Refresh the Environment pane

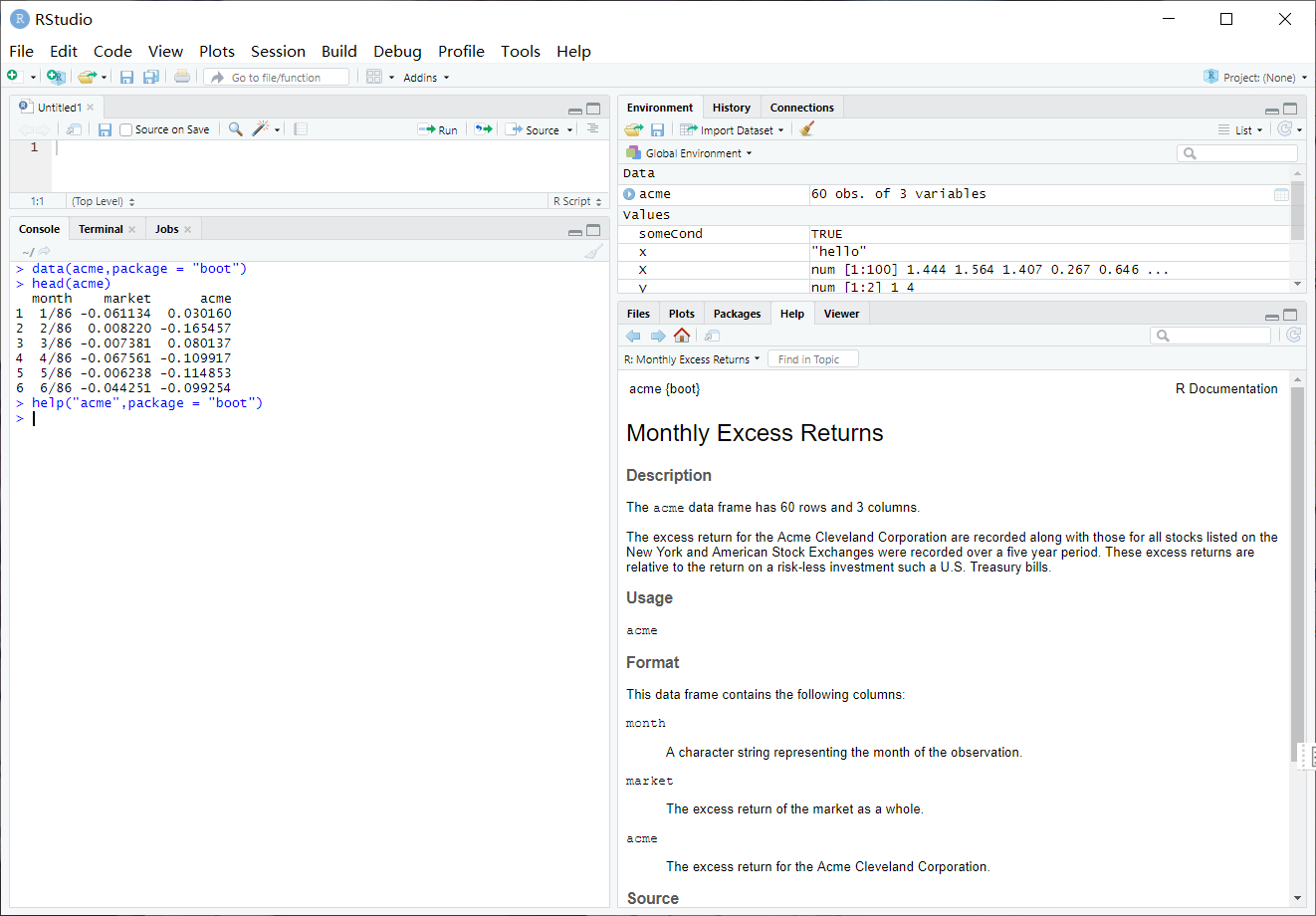pos(1285,129)
